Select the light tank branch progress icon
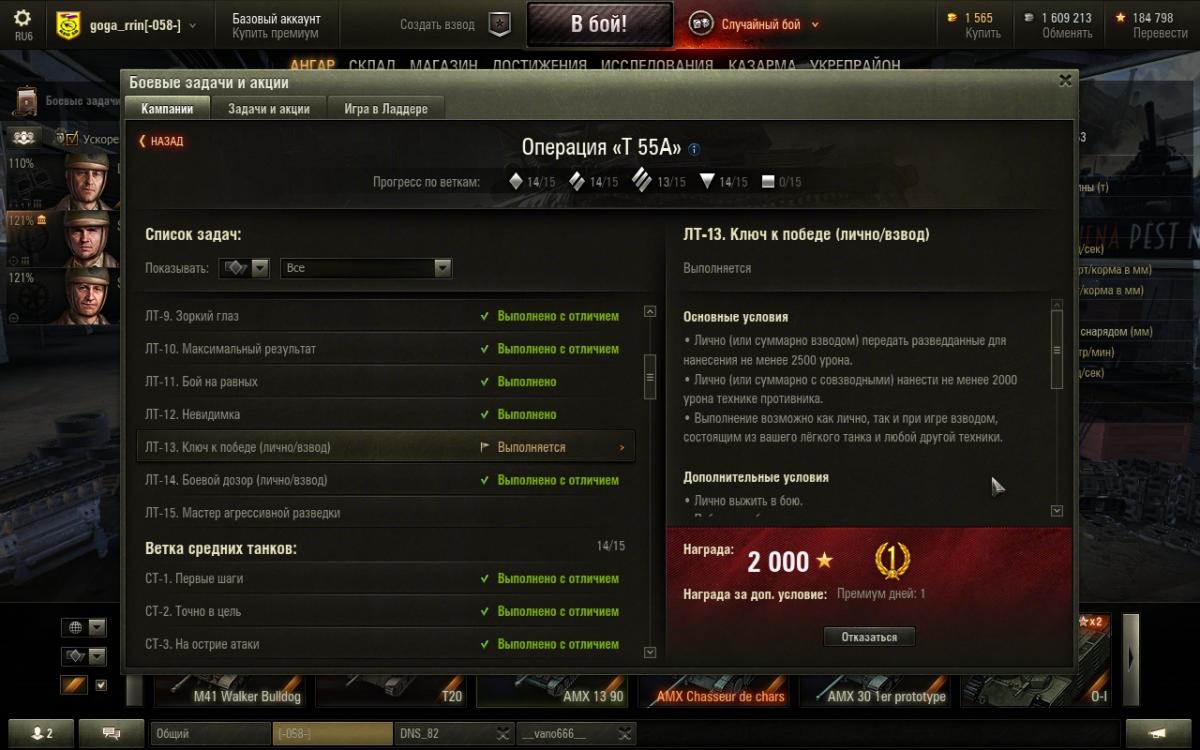 coord(516,182)
